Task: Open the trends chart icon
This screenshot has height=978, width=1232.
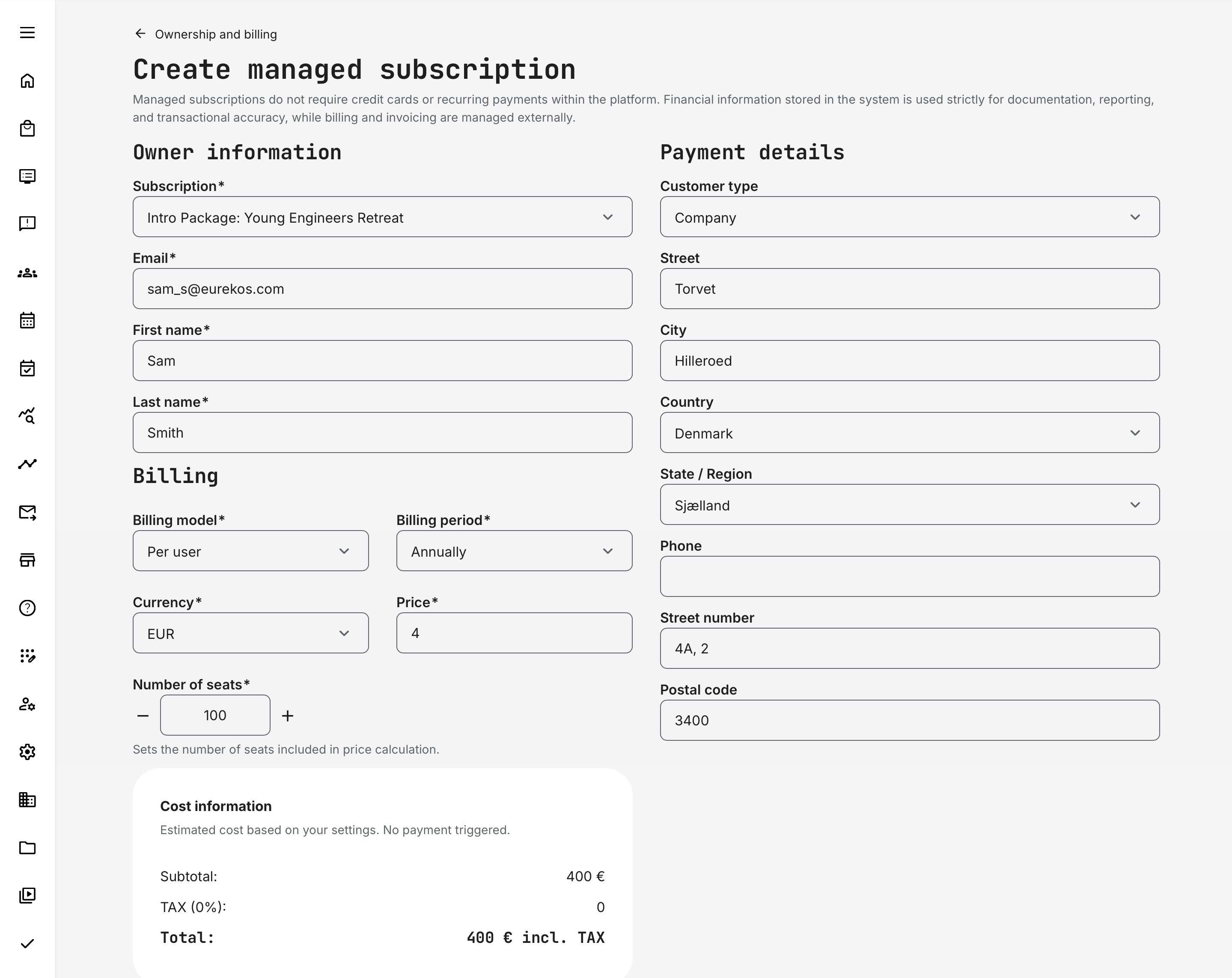Action: tap(27, 464)
